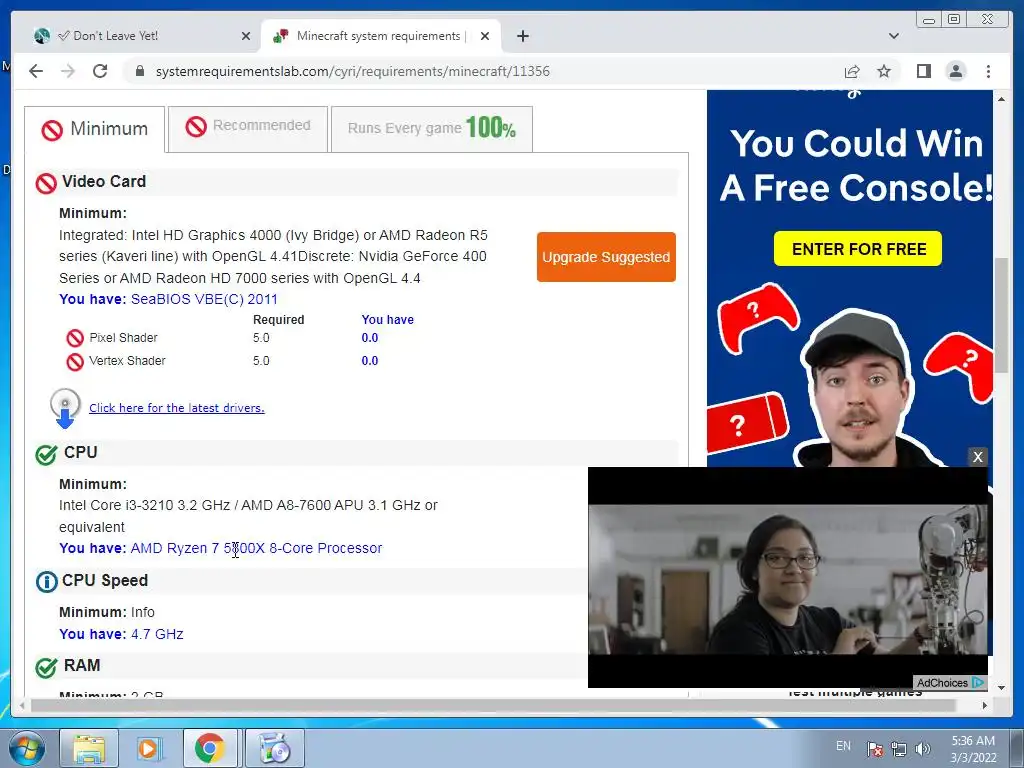Bookmark this page with the star
The width and height of the screenshot is (1024, 768).
(x=884, y=71)
